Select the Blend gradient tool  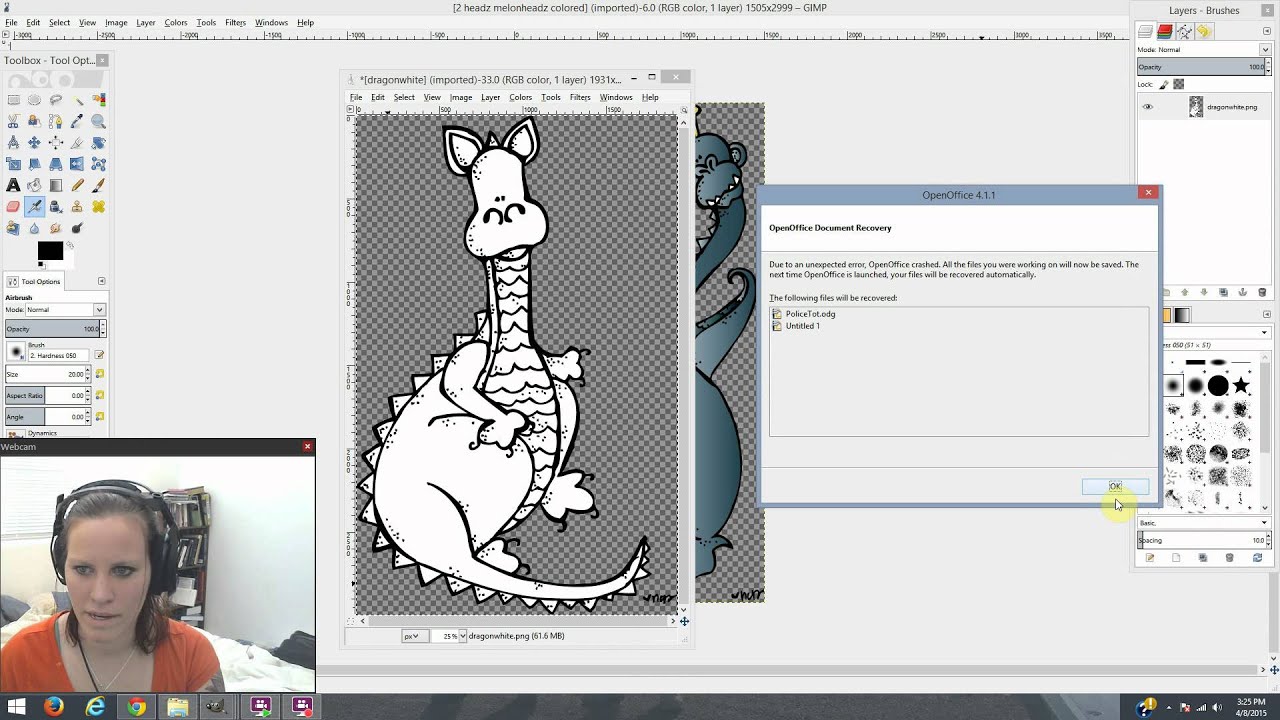tap(56, 185)
